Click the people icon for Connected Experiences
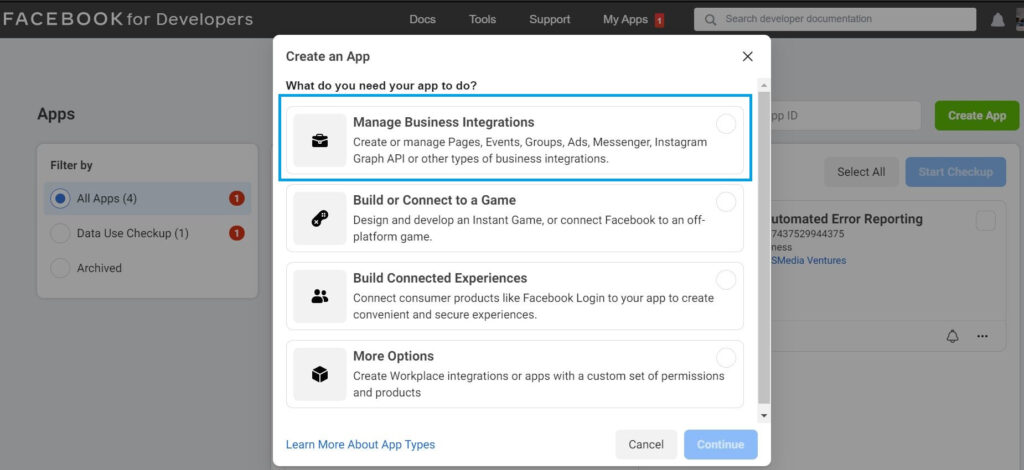1024x470 pixels. 319,296
